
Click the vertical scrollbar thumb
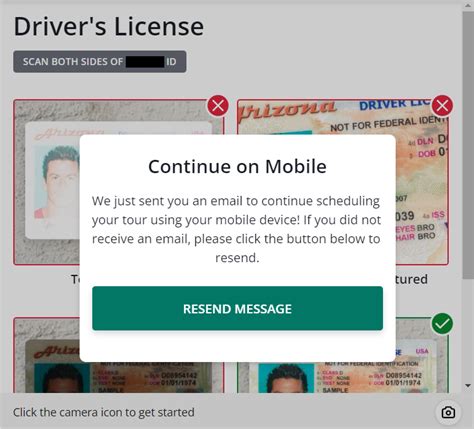coord(468,145)
